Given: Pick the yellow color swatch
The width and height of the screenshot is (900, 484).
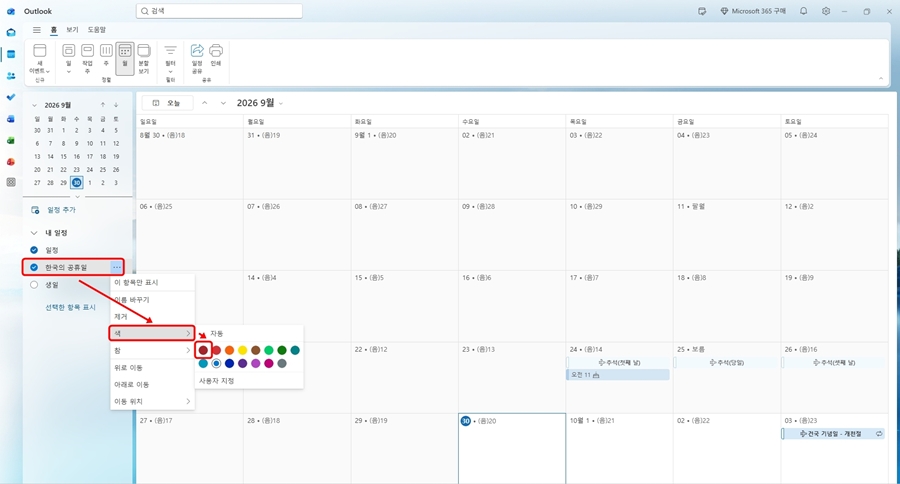Looking at the screenshot, I should 243,350.
